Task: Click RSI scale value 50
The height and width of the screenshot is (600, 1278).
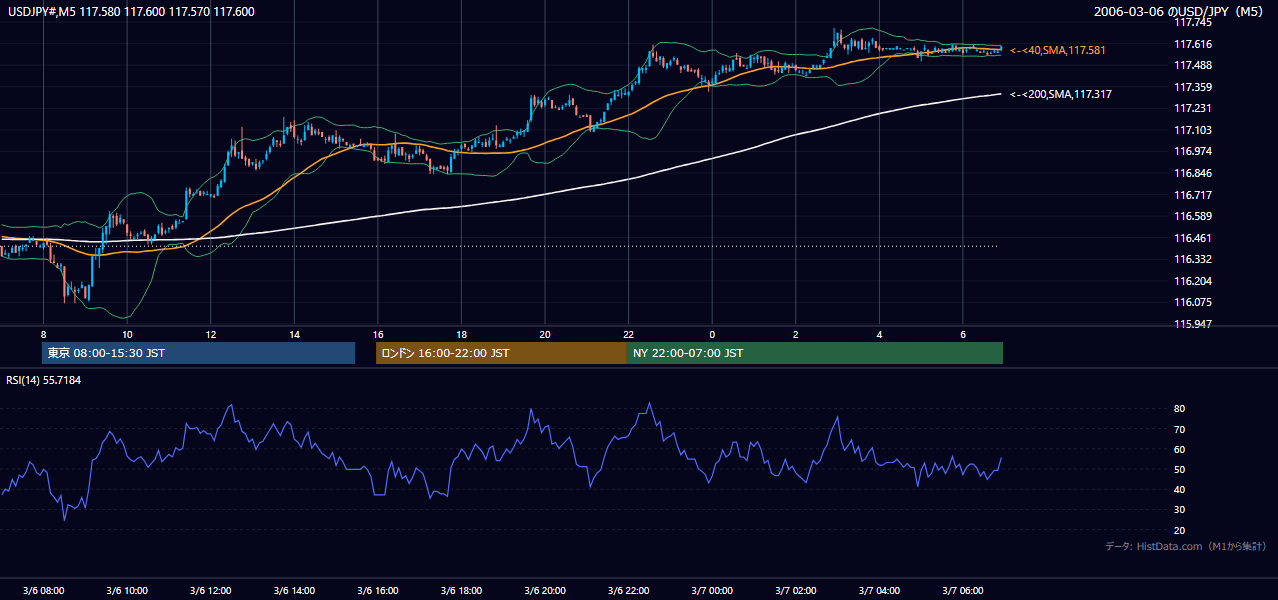Action: (1180, 469)
